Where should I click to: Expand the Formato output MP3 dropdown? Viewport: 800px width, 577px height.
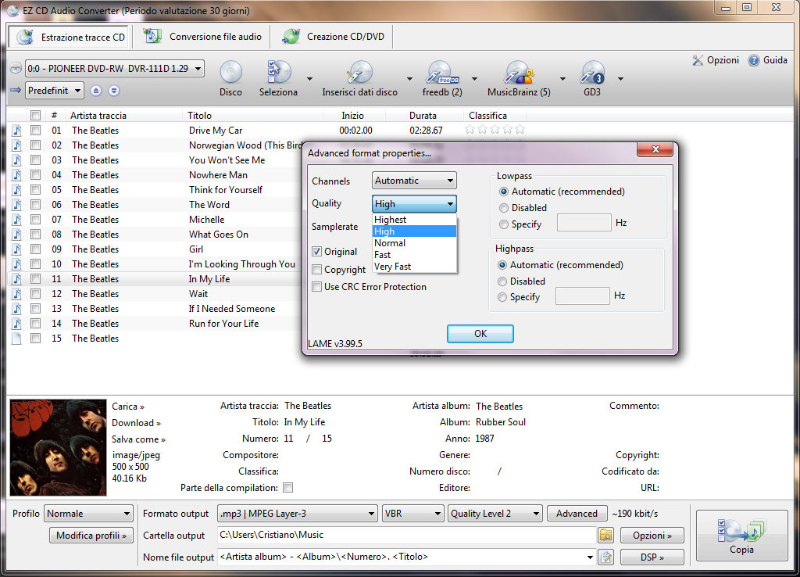click(x=296, y=514)
